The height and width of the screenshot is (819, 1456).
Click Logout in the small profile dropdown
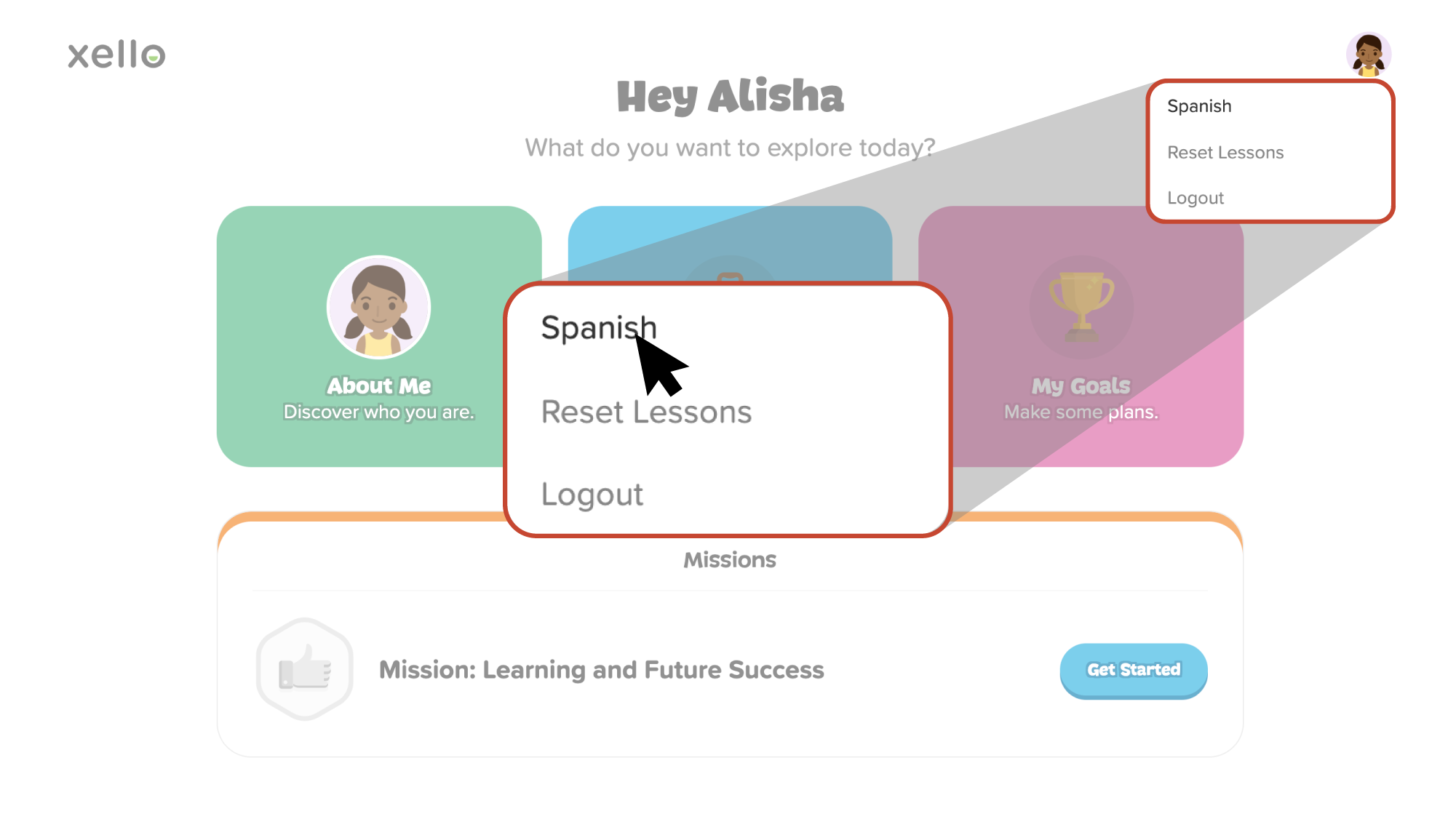pyautogui.click(x=1196, y=198)
